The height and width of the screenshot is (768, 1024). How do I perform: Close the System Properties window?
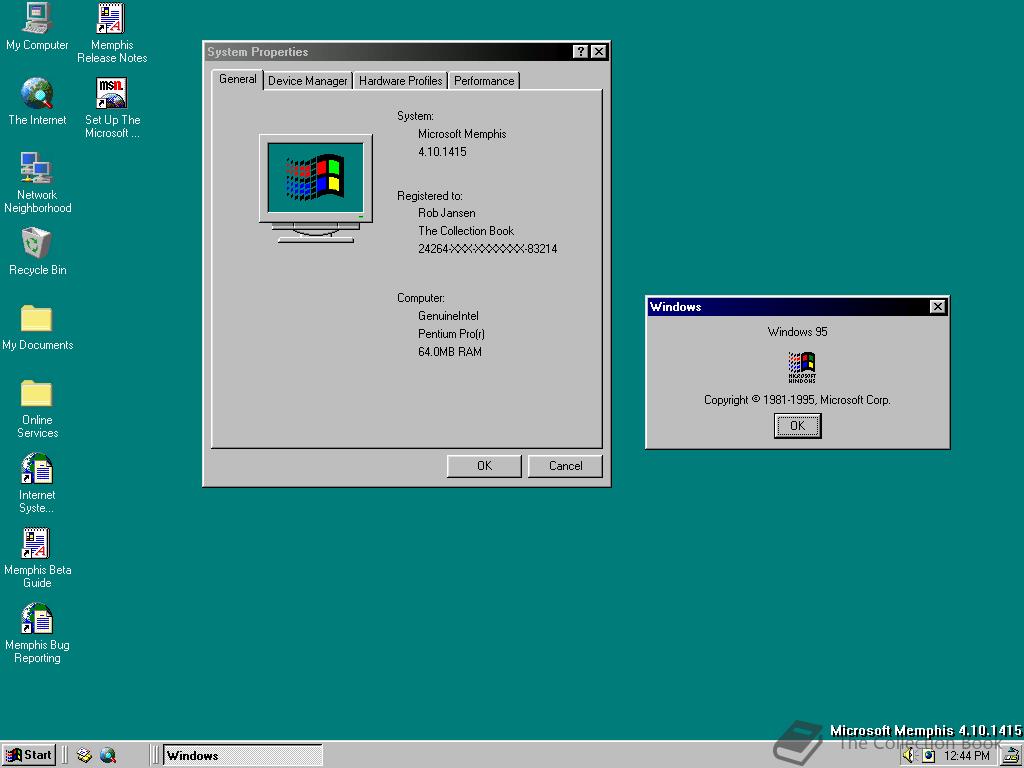point(598,52)
